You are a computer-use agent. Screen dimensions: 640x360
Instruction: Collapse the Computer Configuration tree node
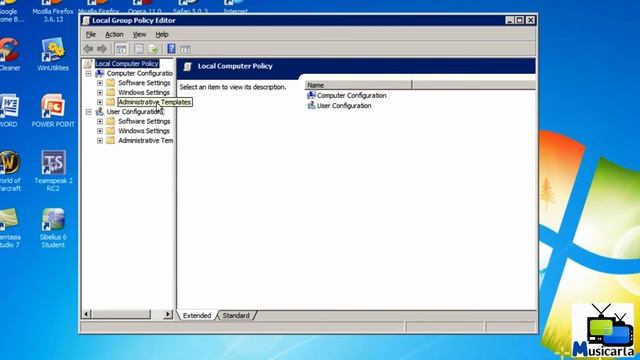(89, 73)
